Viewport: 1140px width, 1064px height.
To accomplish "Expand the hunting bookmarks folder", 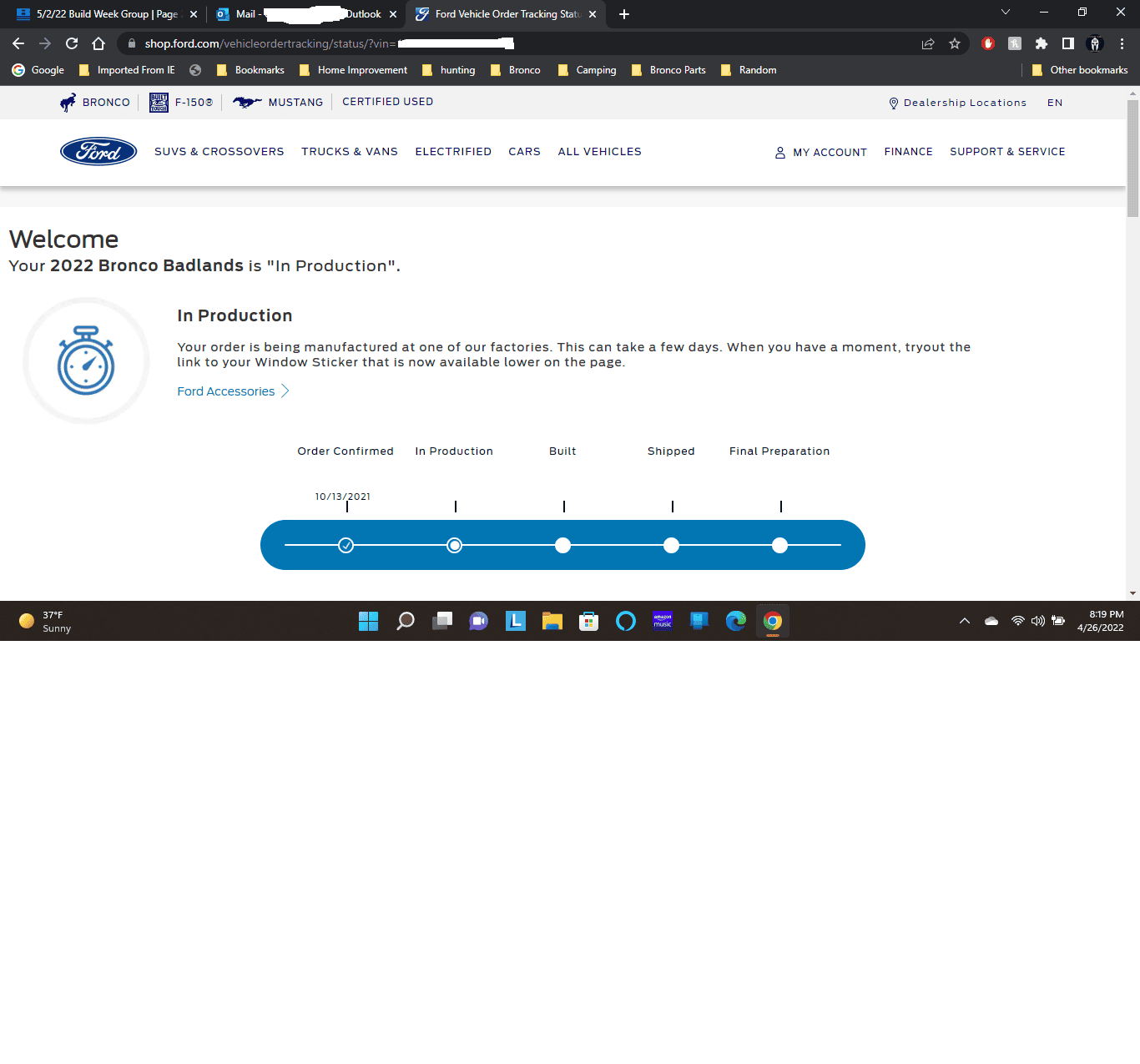I will [448, 70].
